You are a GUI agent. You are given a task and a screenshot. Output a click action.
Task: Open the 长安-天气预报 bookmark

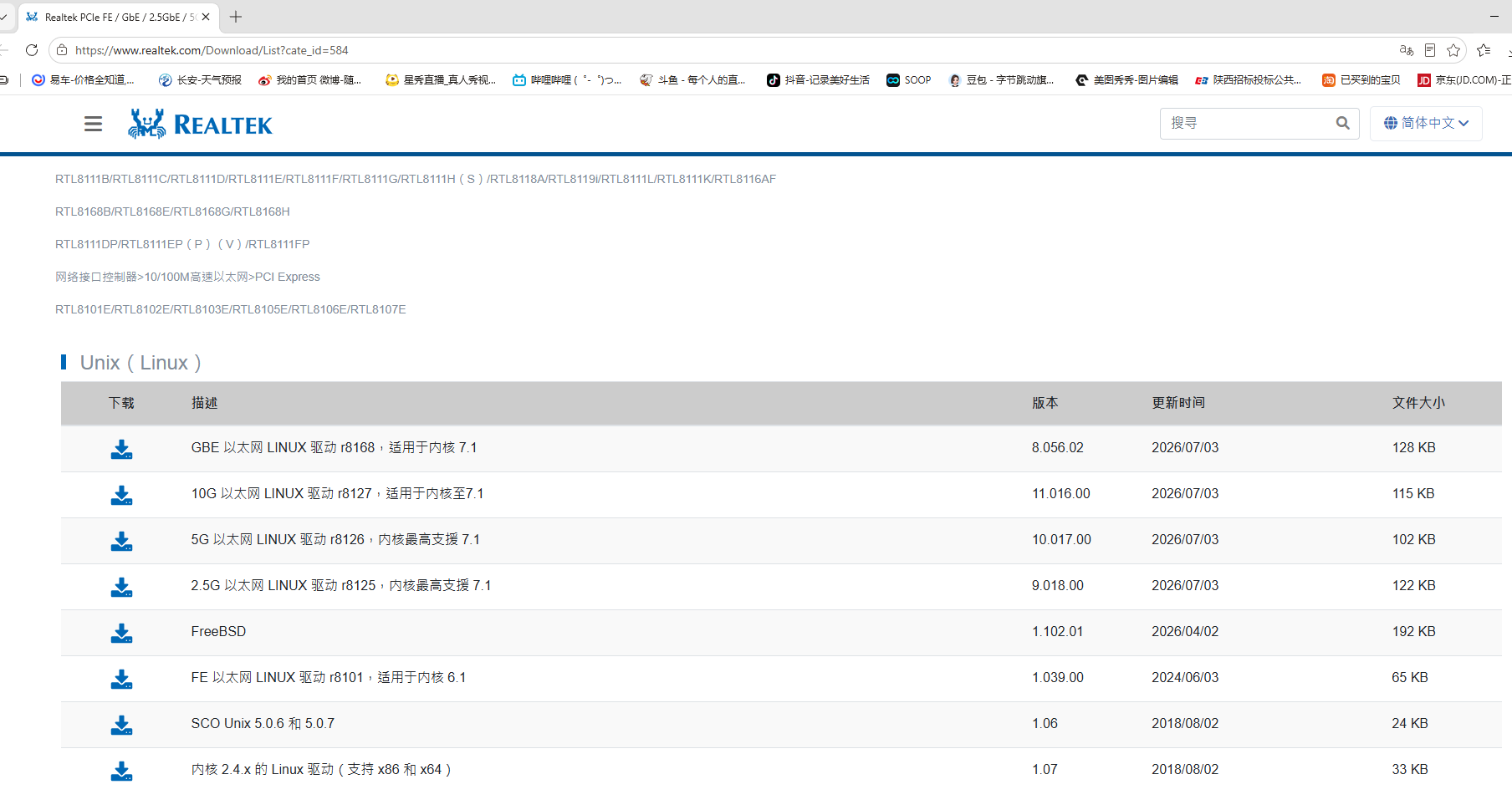(x=200, y=80)
